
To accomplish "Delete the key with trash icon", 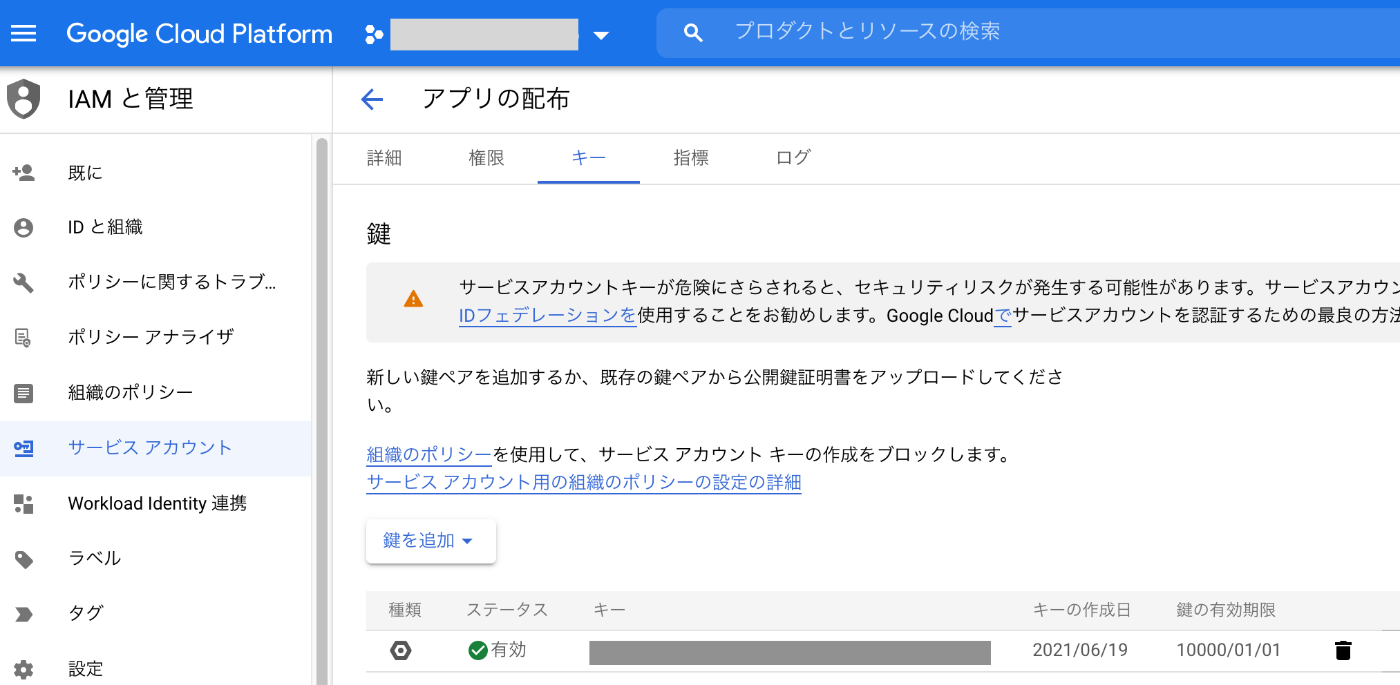I will pyautogui.click(x=1343, y=651).
